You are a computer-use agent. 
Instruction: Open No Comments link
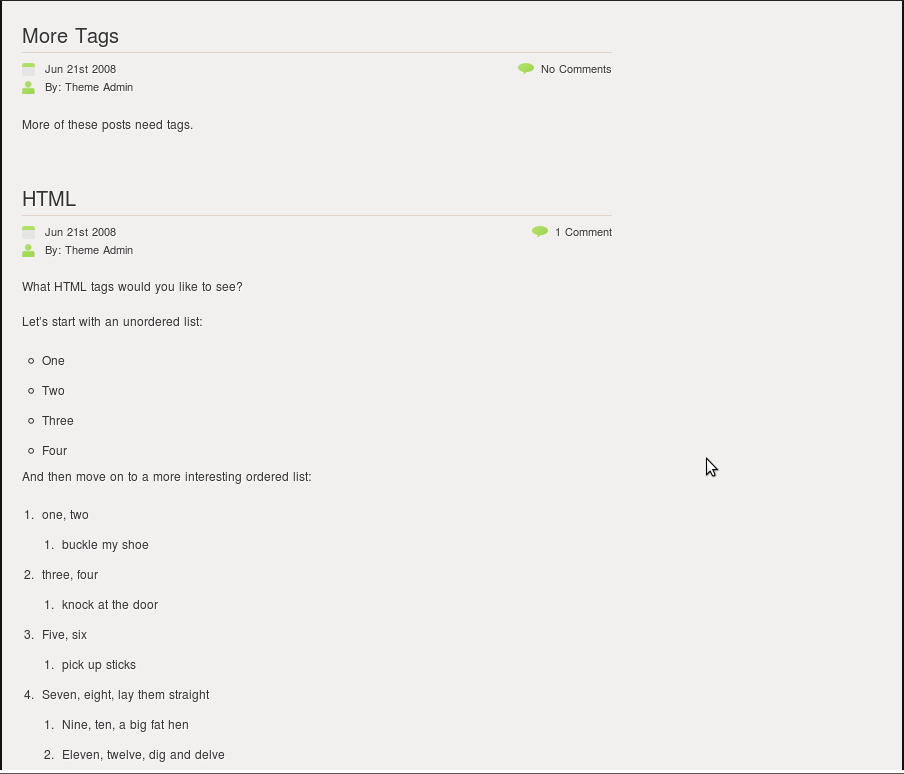point(576,69)
